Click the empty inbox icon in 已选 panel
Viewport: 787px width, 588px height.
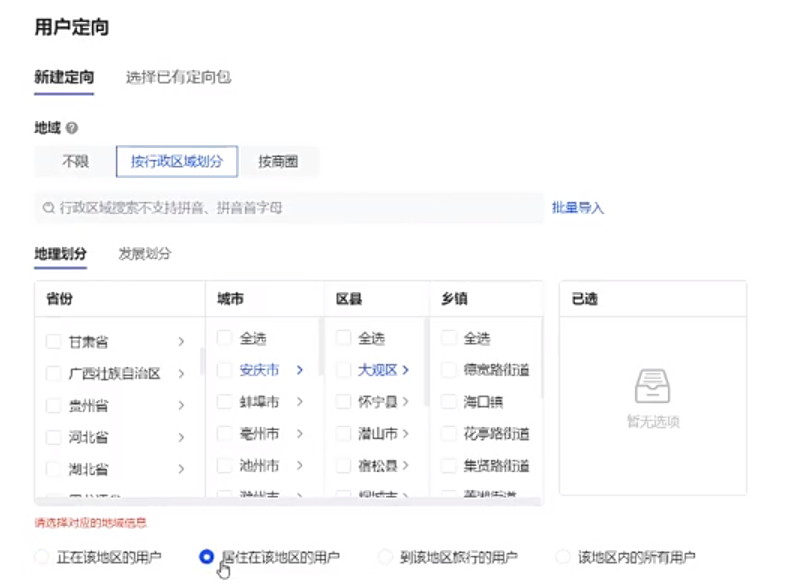tap(652, 386)
